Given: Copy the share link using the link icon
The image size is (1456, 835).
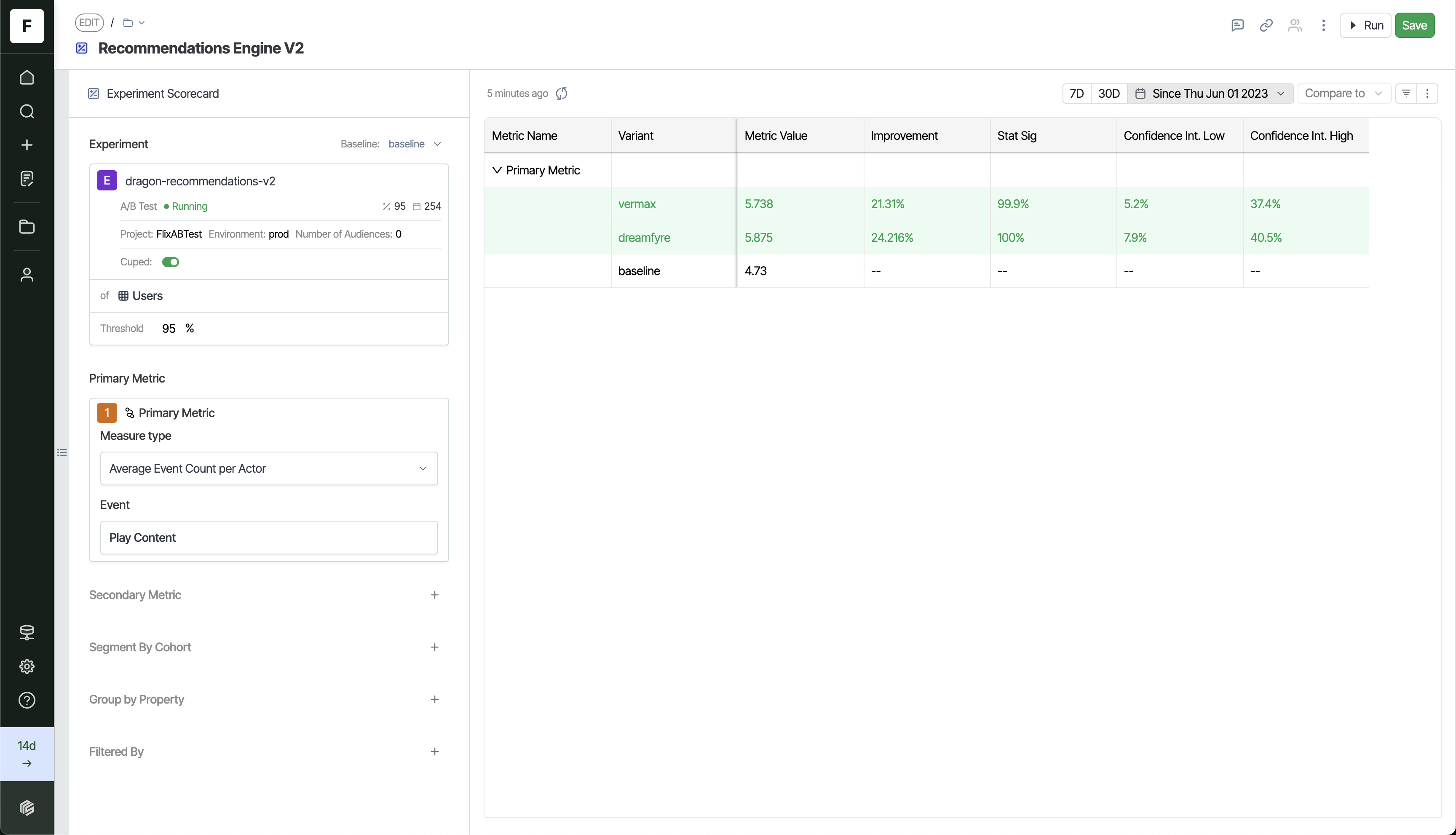Looking at the screenshot, I should (1266, 25).
